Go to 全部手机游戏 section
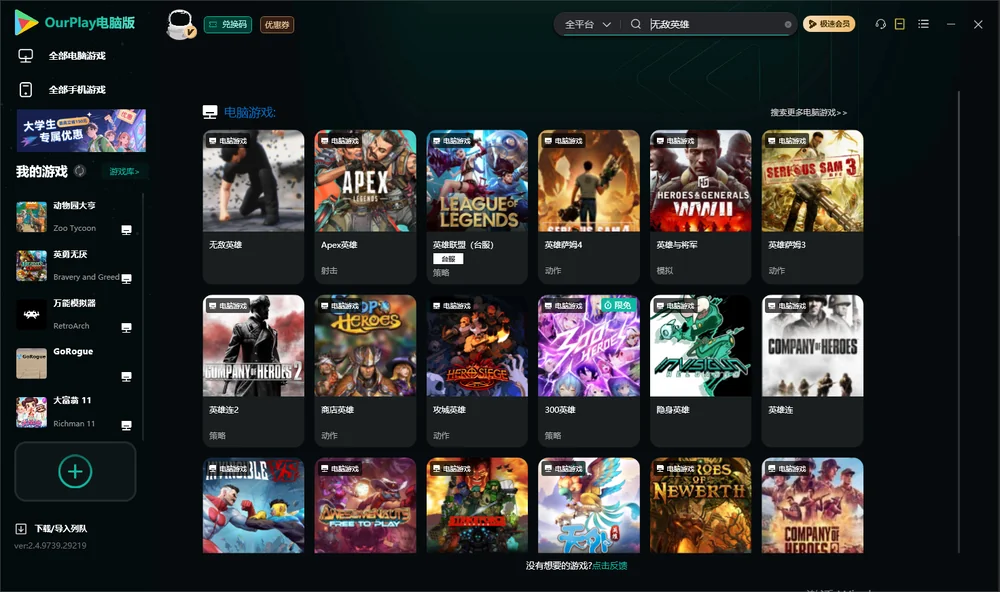 75,90
